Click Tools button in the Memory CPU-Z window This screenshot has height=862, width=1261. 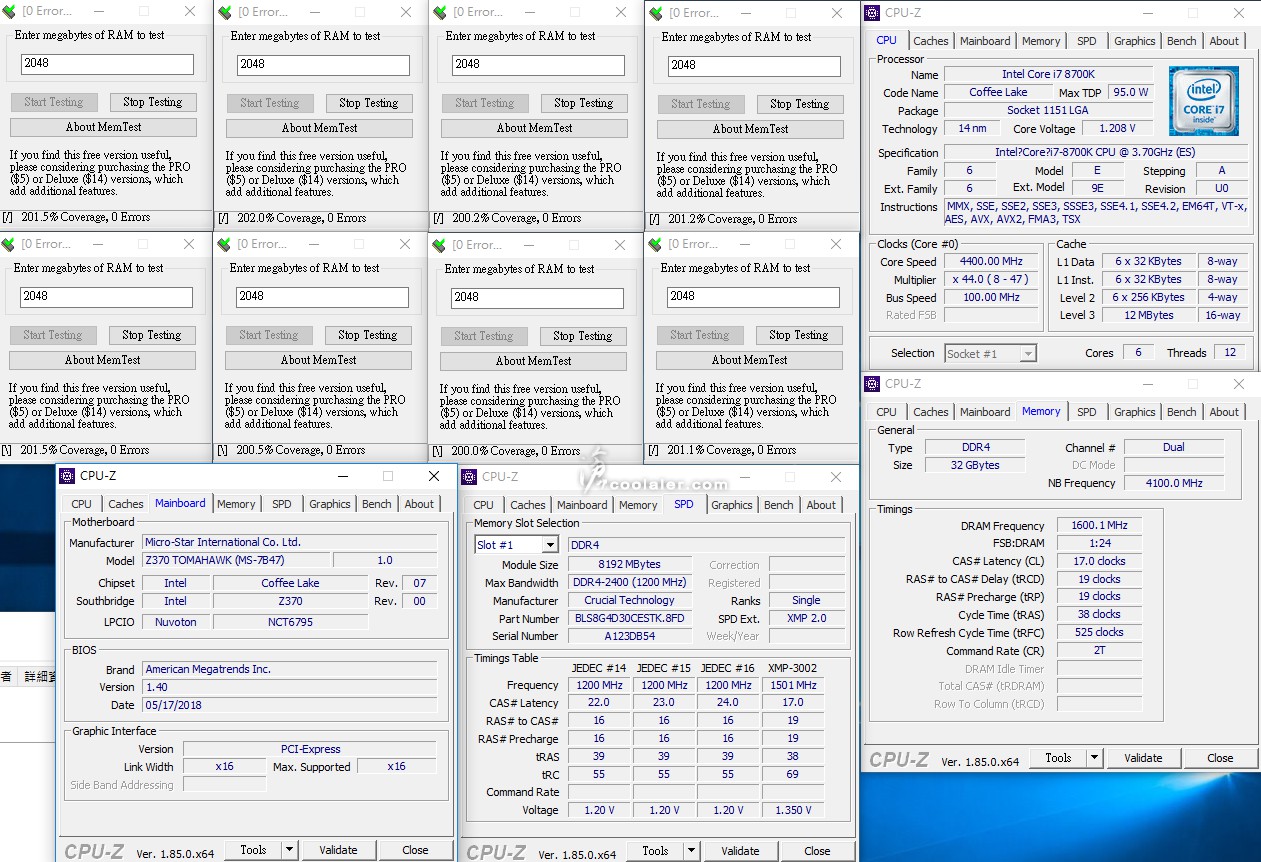point(1059,758)
